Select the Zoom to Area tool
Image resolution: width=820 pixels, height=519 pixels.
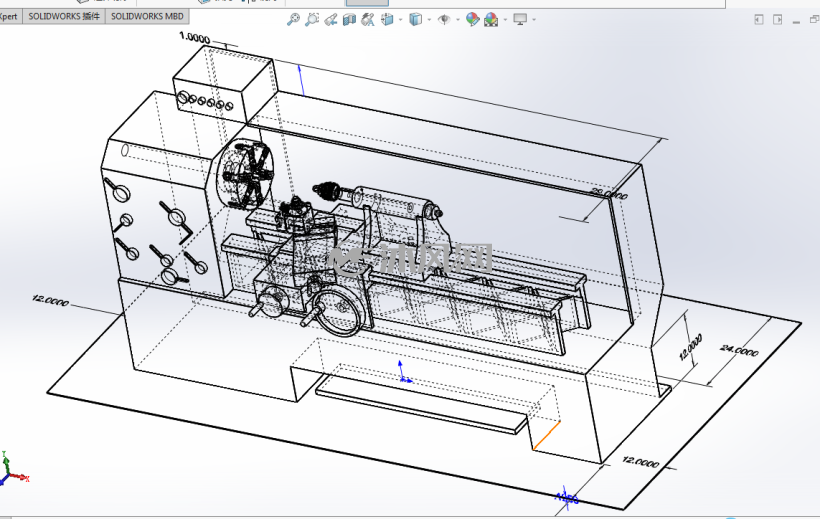(x=312, y=20)
